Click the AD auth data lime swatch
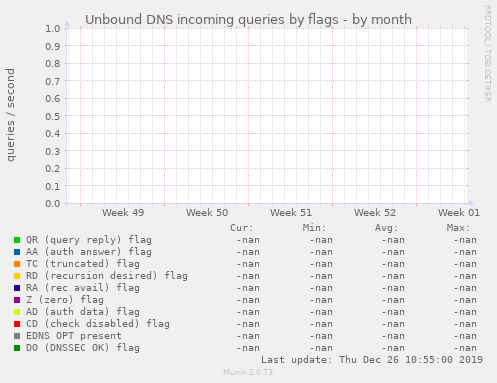This screenshot has width=497, height=383. point(17,312)
